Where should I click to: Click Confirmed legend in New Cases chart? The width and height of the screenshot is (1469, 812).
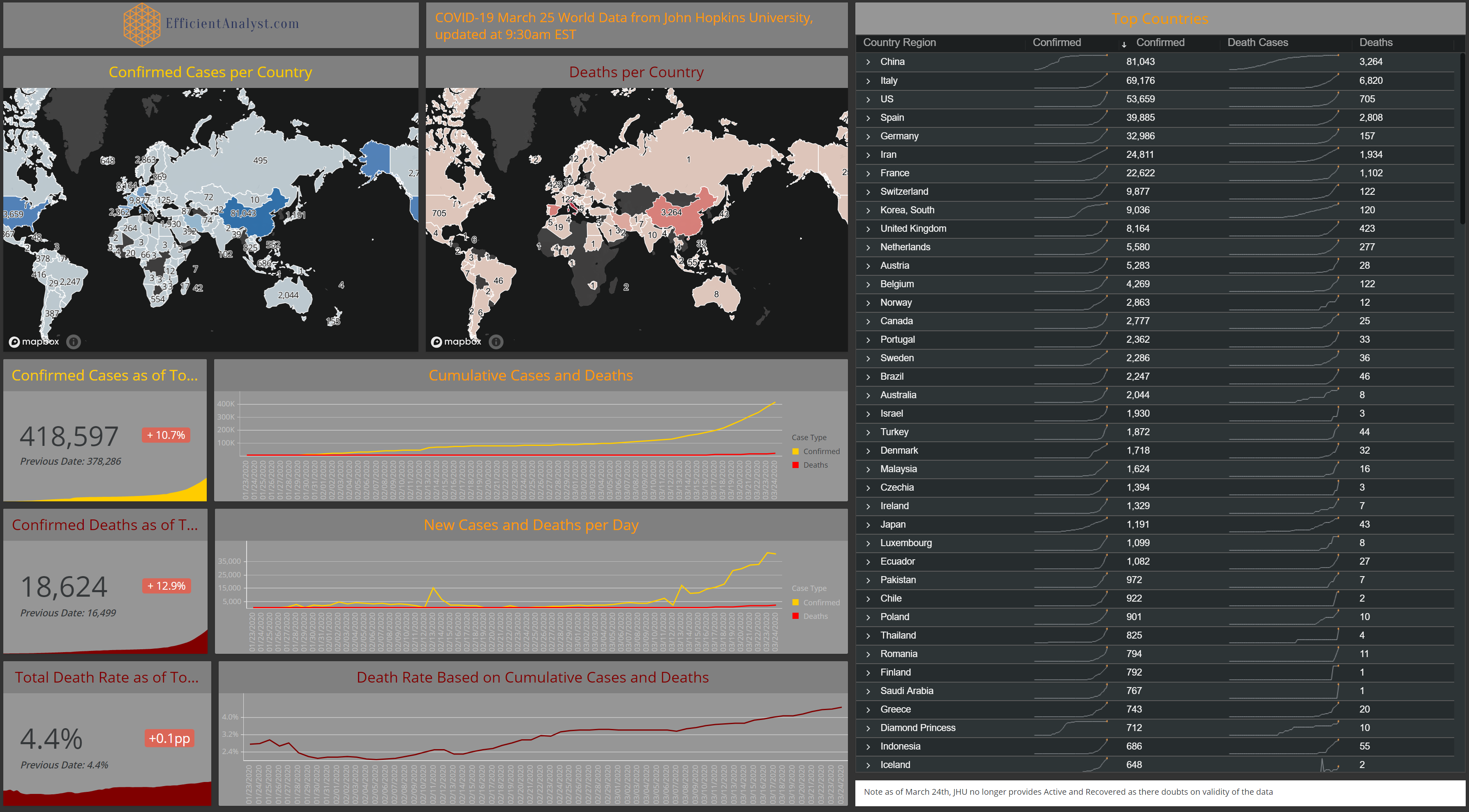point(821,602)
